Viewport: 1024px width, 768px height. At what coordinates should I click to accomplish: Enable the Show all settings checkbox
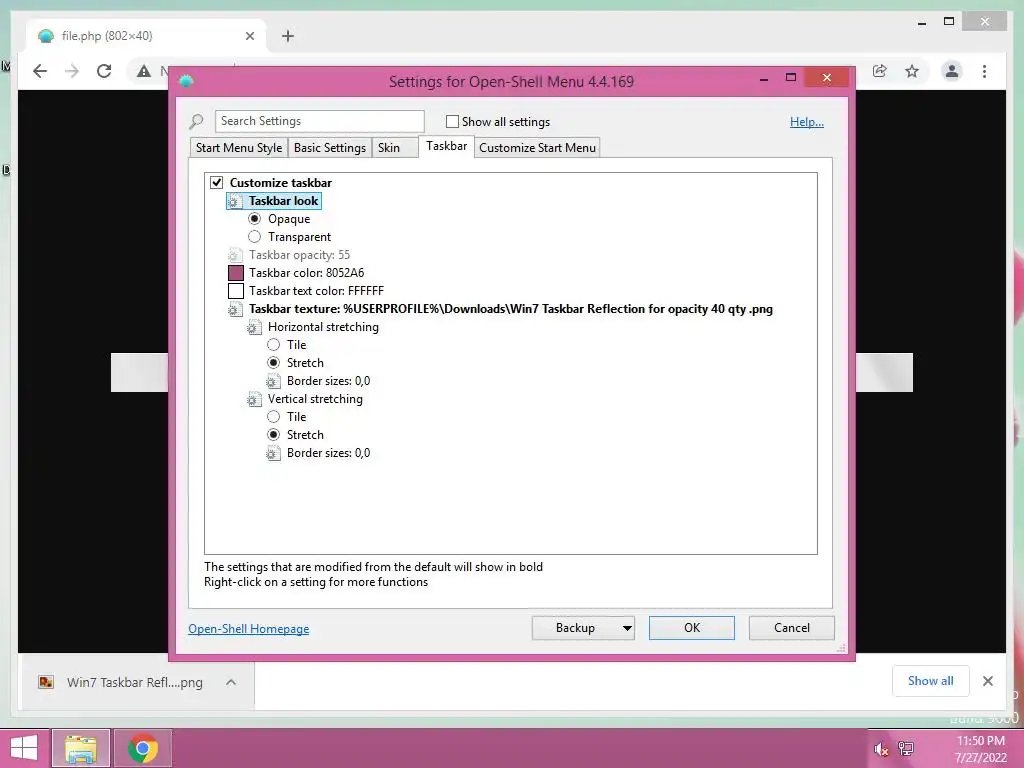pyautogui.click(x=452, y=121)
